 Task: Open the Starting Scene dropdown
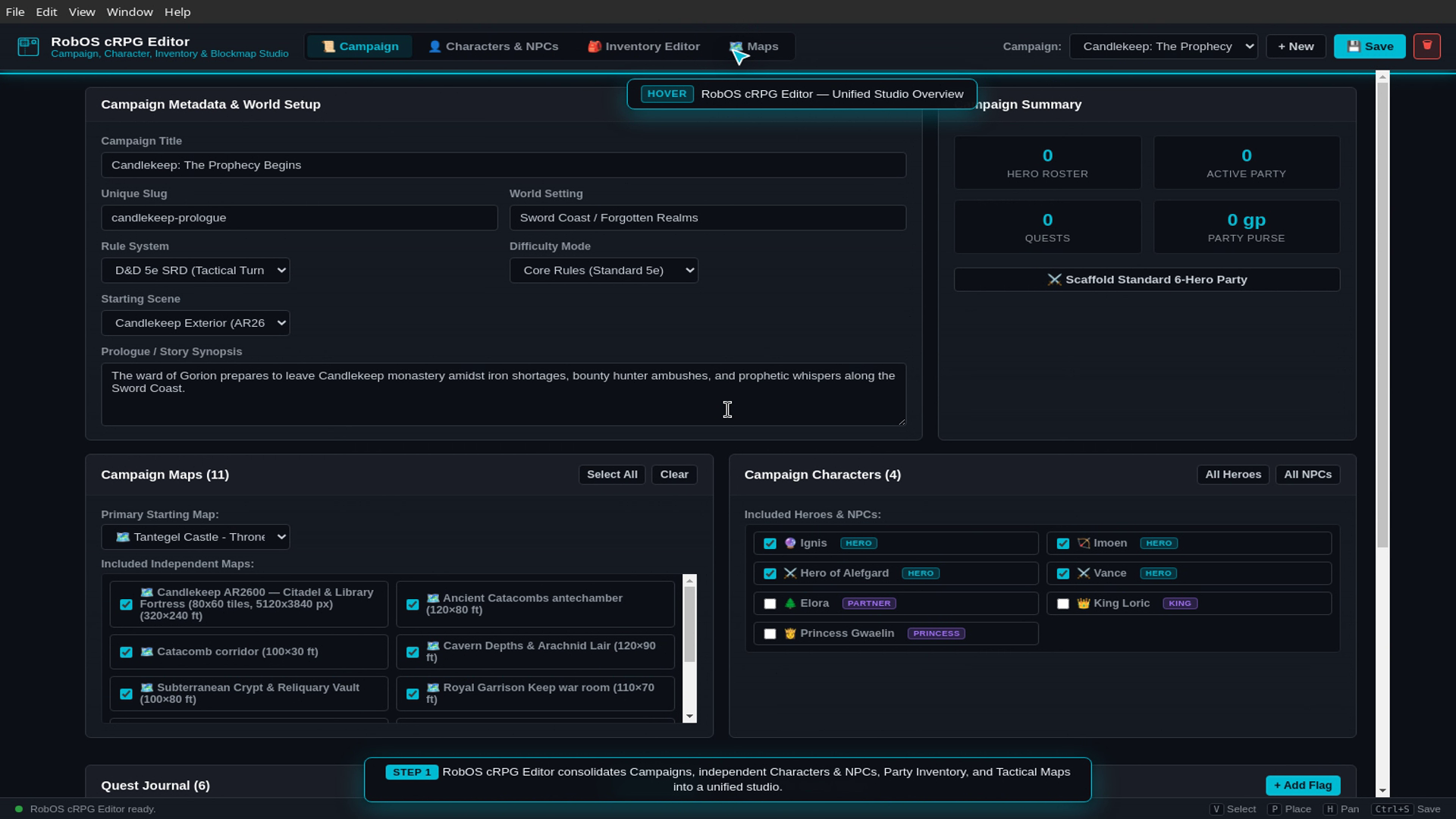[x=195, y=323]
